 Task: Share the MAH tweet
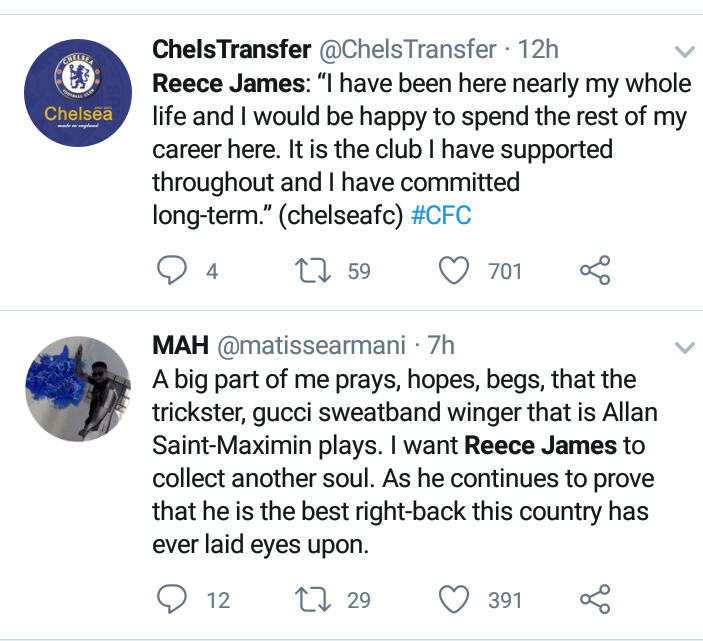pos(594,599)
